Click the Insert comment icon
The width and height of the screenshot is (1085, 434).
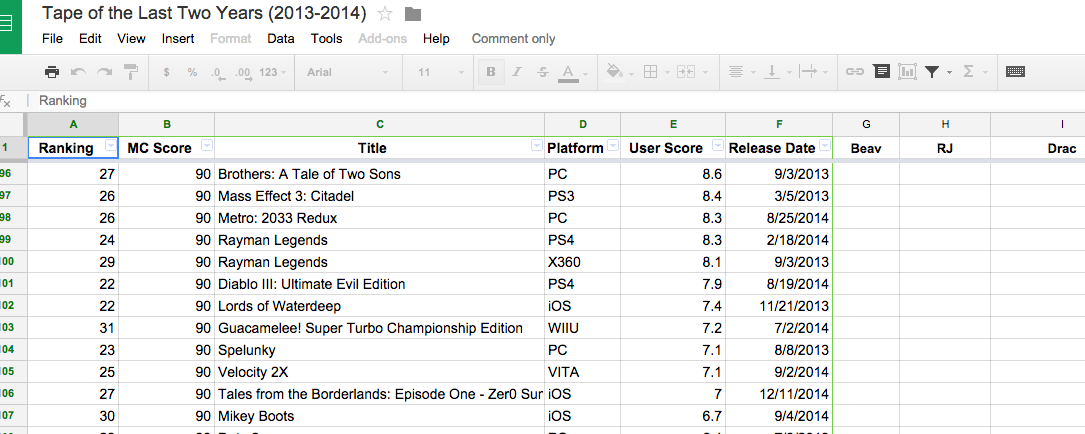[881, 71]
